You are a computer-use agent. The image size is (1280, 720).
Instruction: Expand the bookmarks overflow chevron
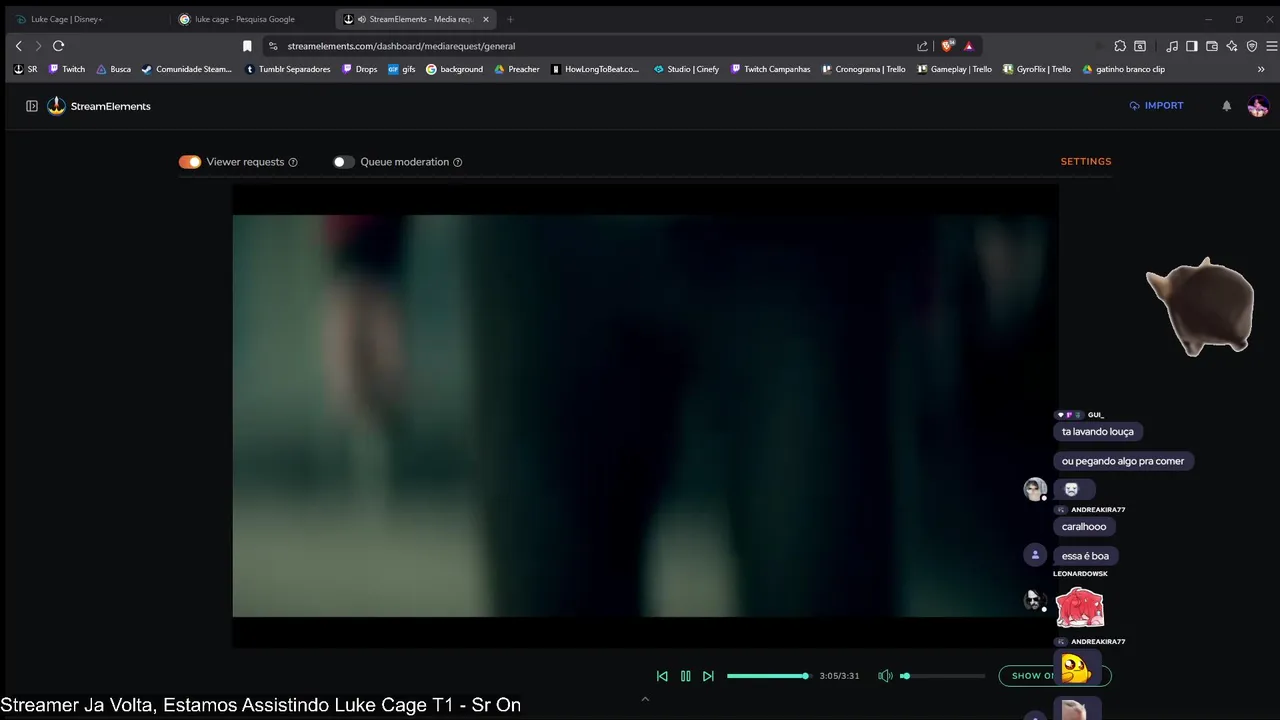1261,70
